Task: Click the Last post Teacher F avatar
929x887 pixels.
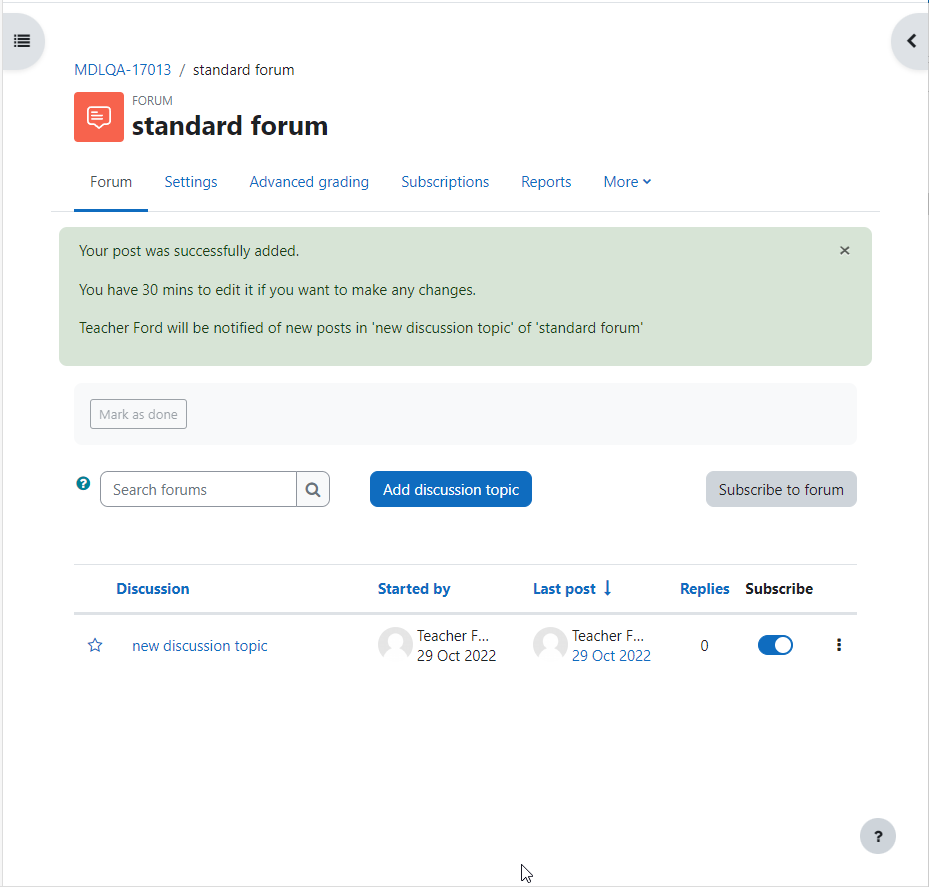Action: 550,645
